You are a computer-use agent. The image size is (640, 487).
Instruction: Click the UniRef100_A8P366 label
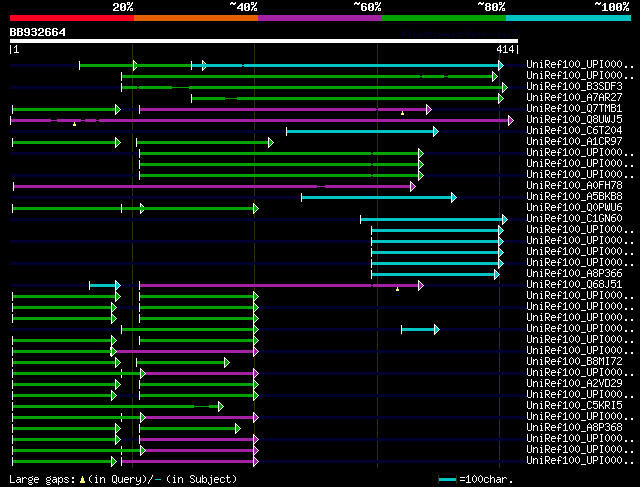tap(574, 274)
